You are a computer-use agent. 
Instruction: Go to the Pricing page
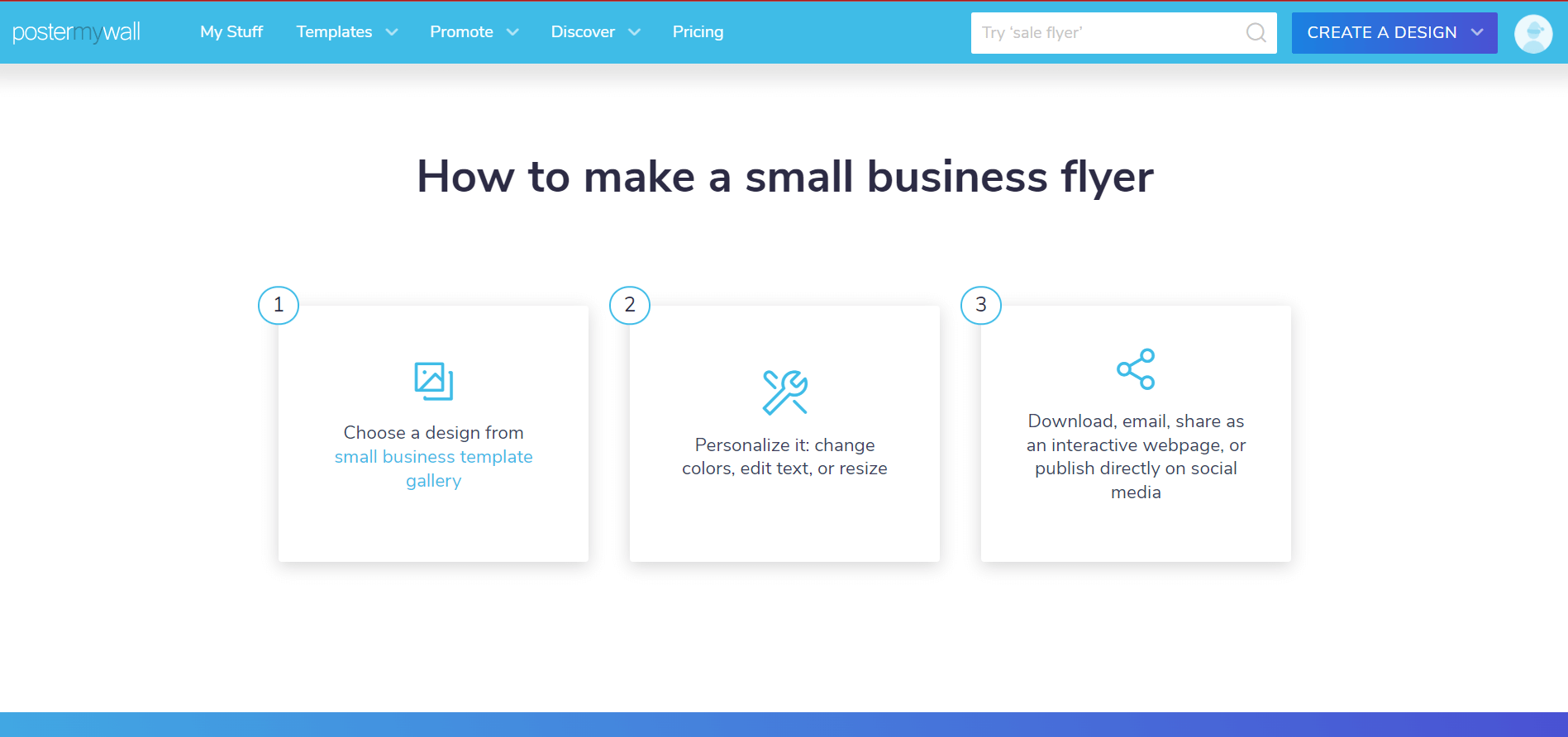pyautogui.click(x=698, y=31)
